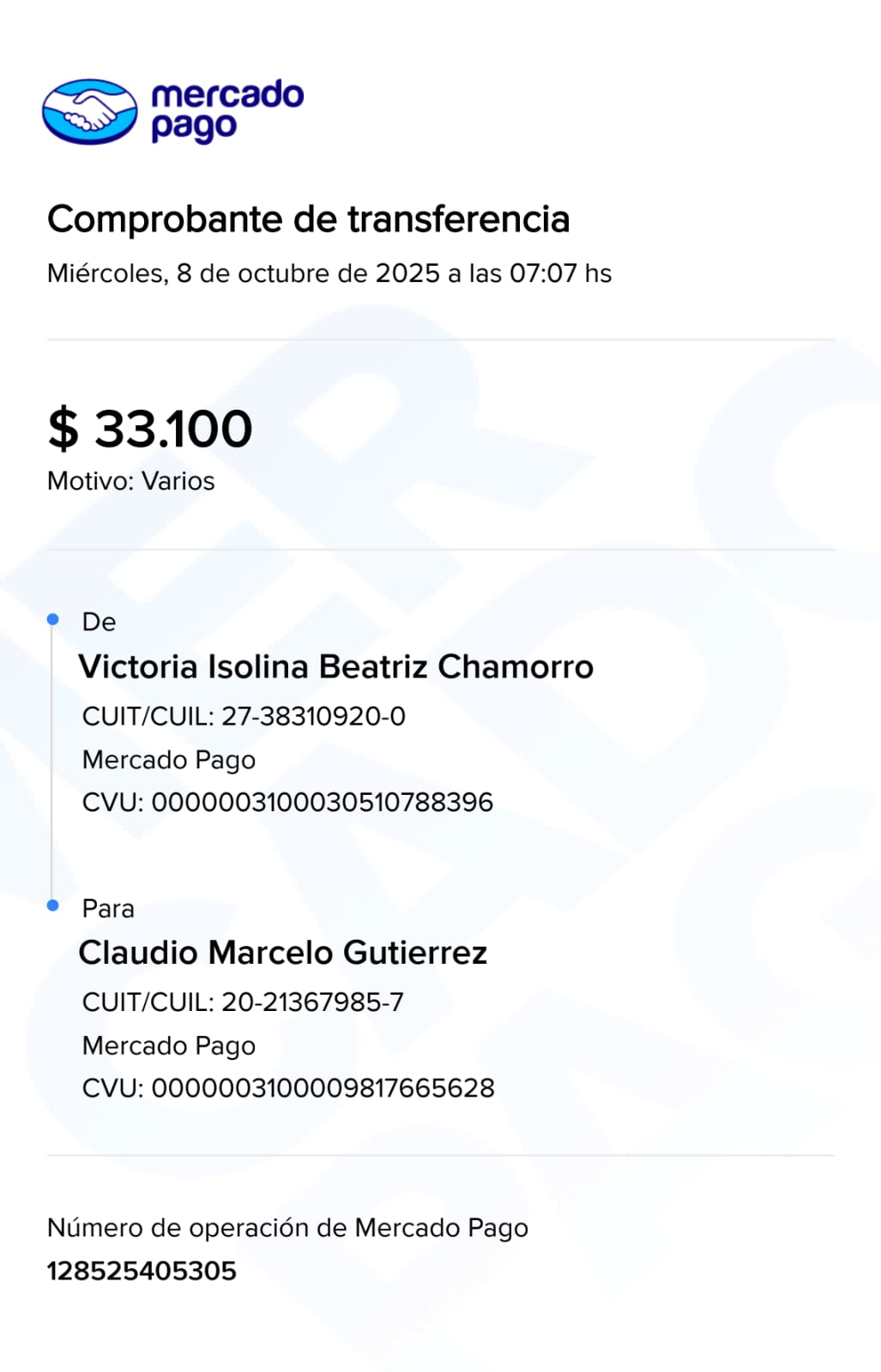Image resolution: width=881 pixels, height=1372 pixels.
Task: Click "Mercado Pago" under the recipient name
Action: point(168,1045)
